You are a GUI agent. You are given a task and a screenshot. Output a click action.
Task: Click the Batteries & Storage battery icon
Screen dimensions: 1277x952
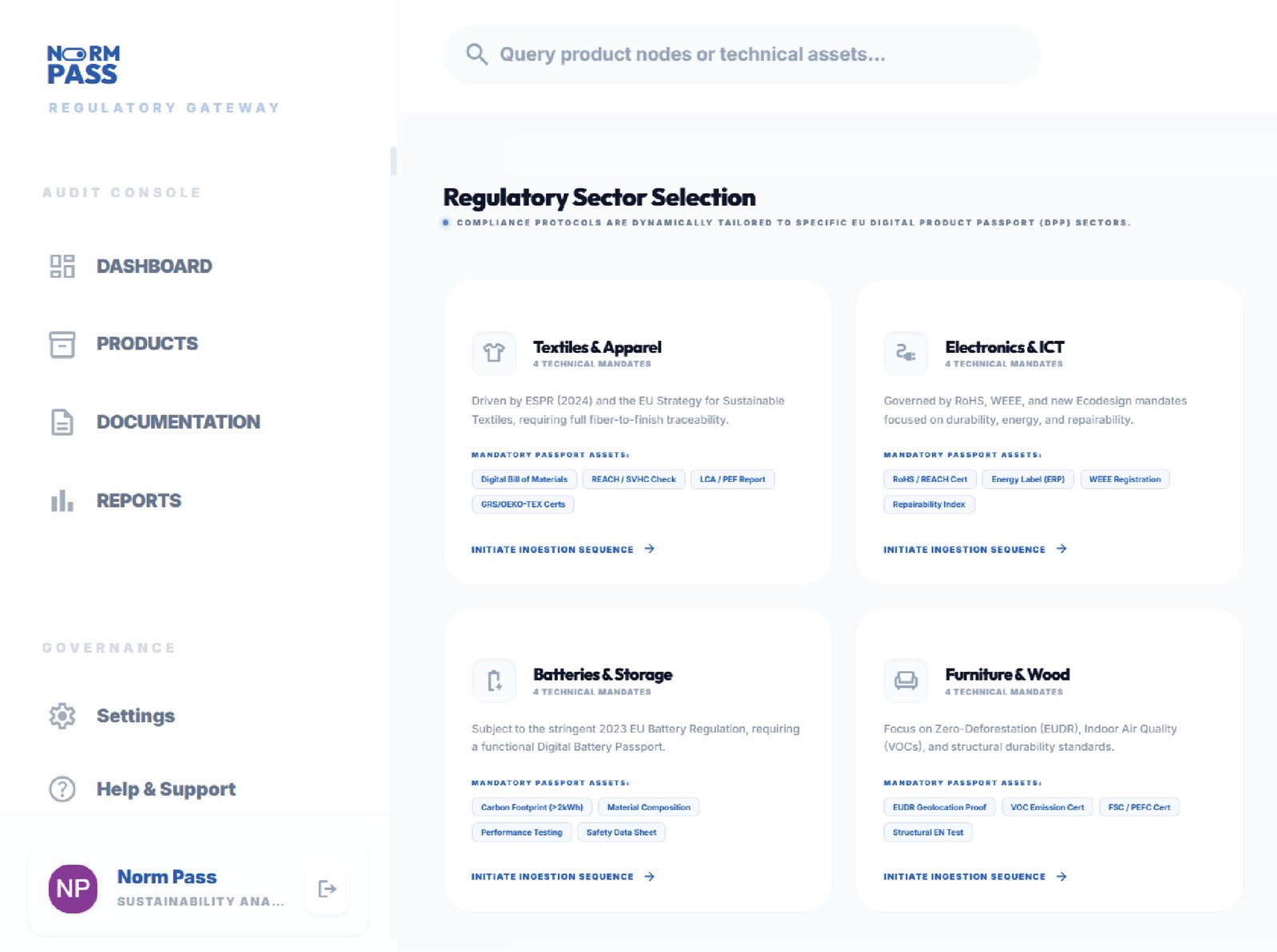pyautogui.click(x=494, y=681)
